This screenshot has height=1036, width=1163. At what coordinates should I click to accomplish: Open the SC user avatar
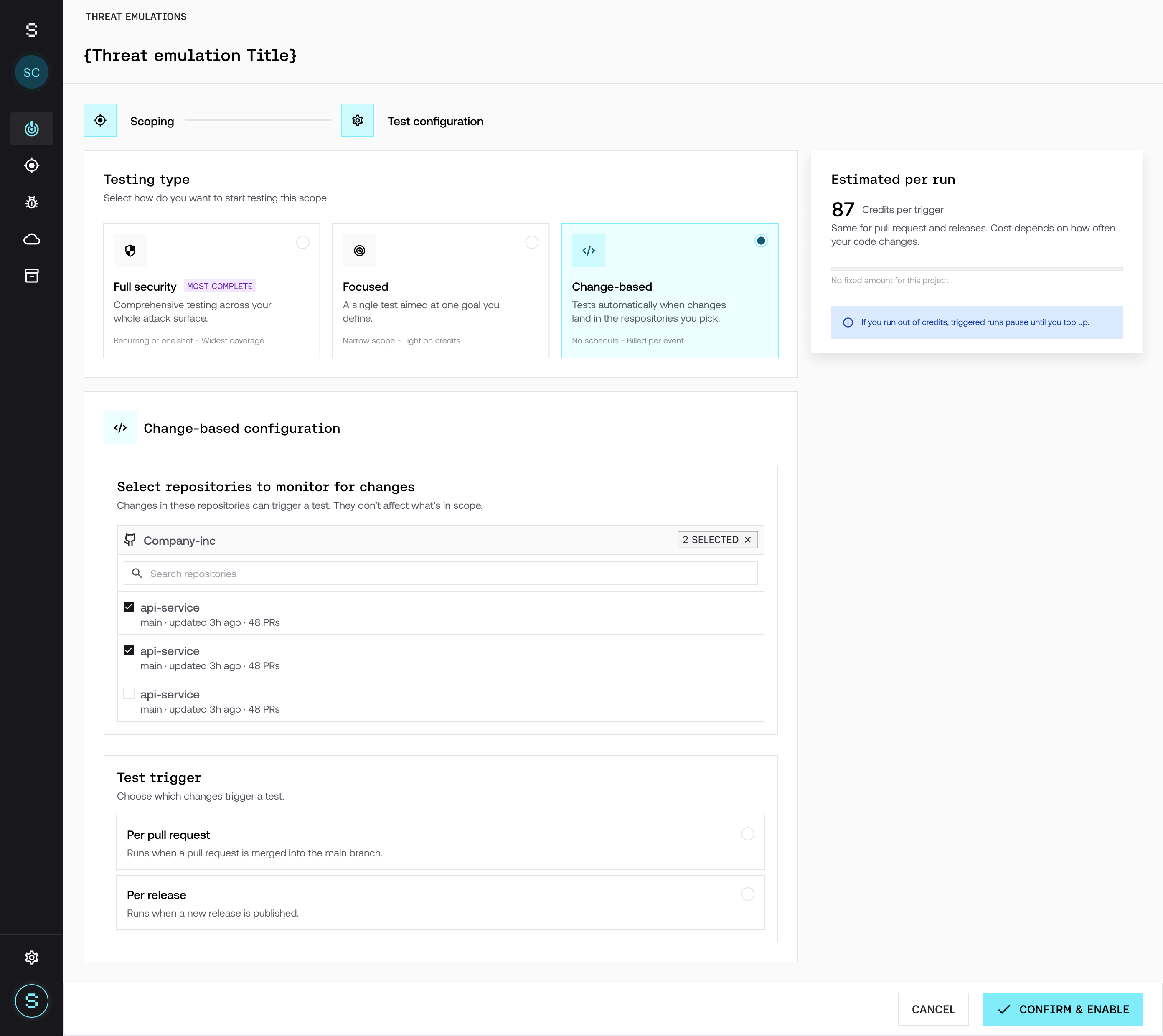coord(32,72)
